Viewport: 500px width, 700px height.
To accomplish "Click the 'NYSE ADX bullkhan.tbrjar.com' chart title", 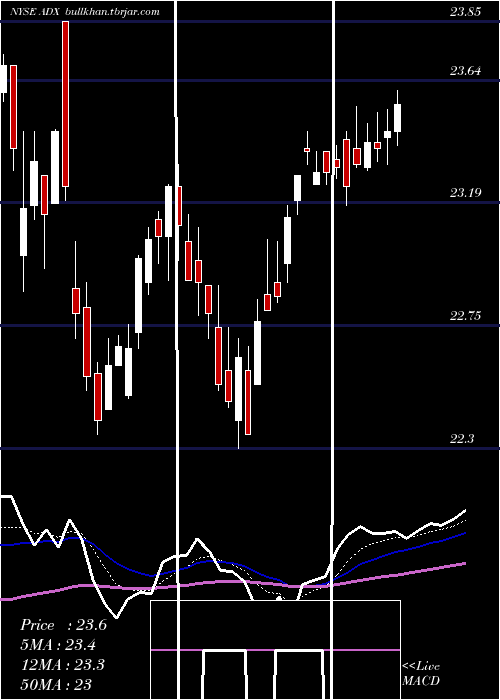I will pos(84,12).
